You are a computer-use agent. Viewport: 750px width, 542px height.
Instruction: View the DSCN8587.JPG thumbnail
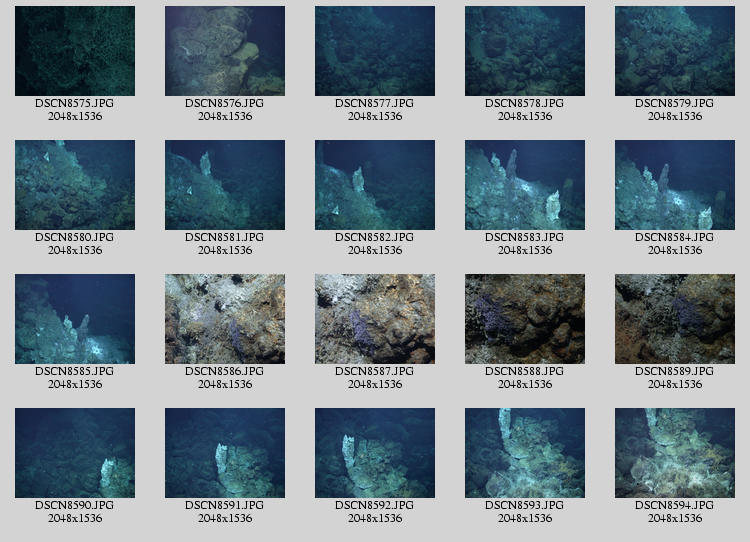point(375,319)
